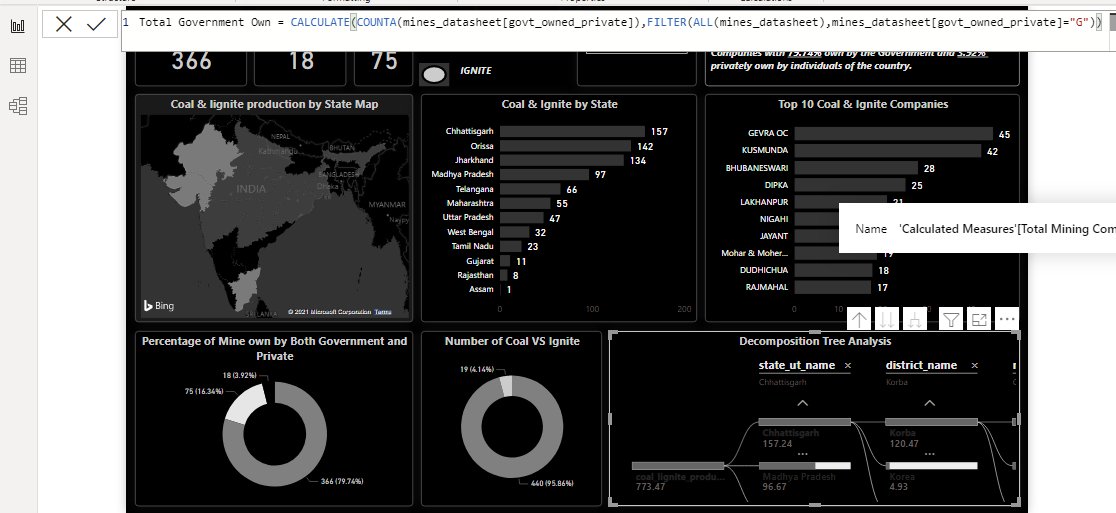Image resolution: width=1116 pixels, height=513 pixels.
Task: Show more states via ellipsis below Chhattisgarh
Action: (803, 454)
